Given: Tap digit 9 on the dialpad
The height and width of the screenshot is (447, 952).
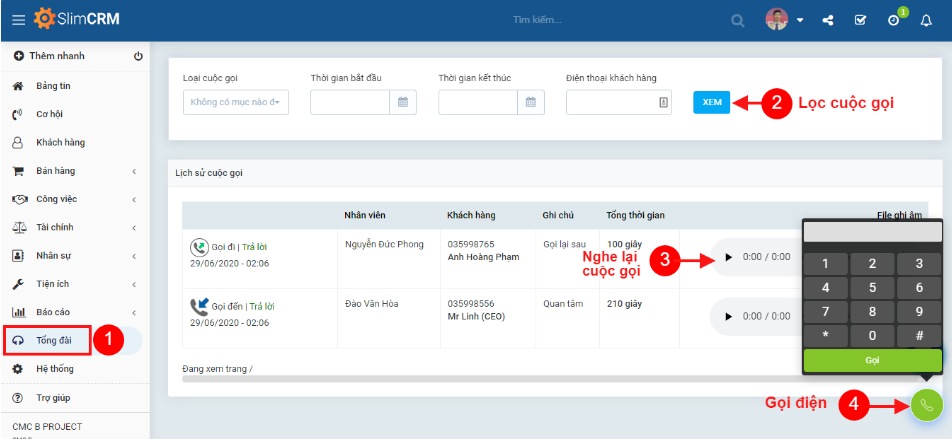Looking at the screenshot, I should tap(919, 312).
